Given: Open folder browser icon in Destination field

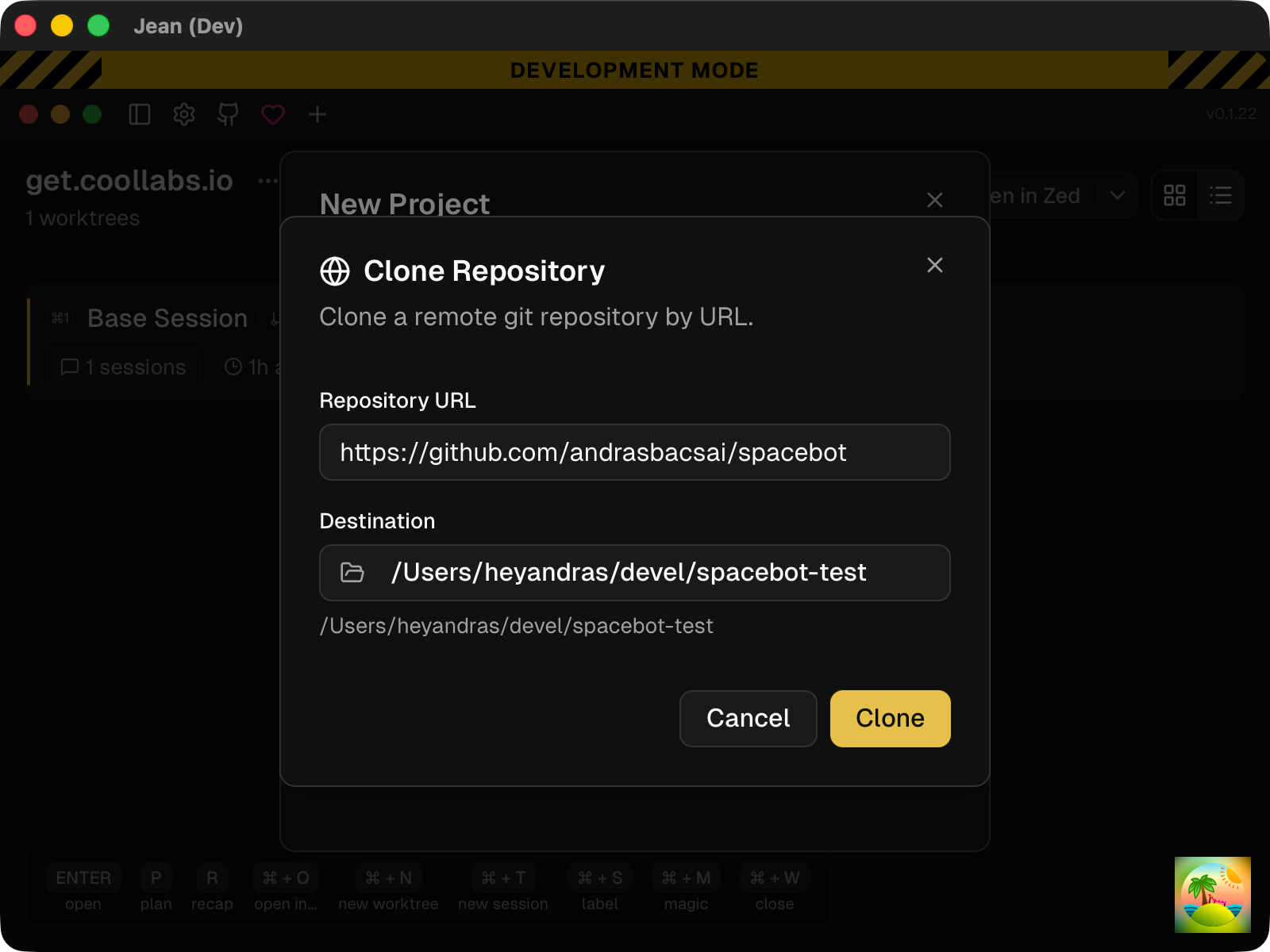Looking at the screenshot, I should [352, 572].
